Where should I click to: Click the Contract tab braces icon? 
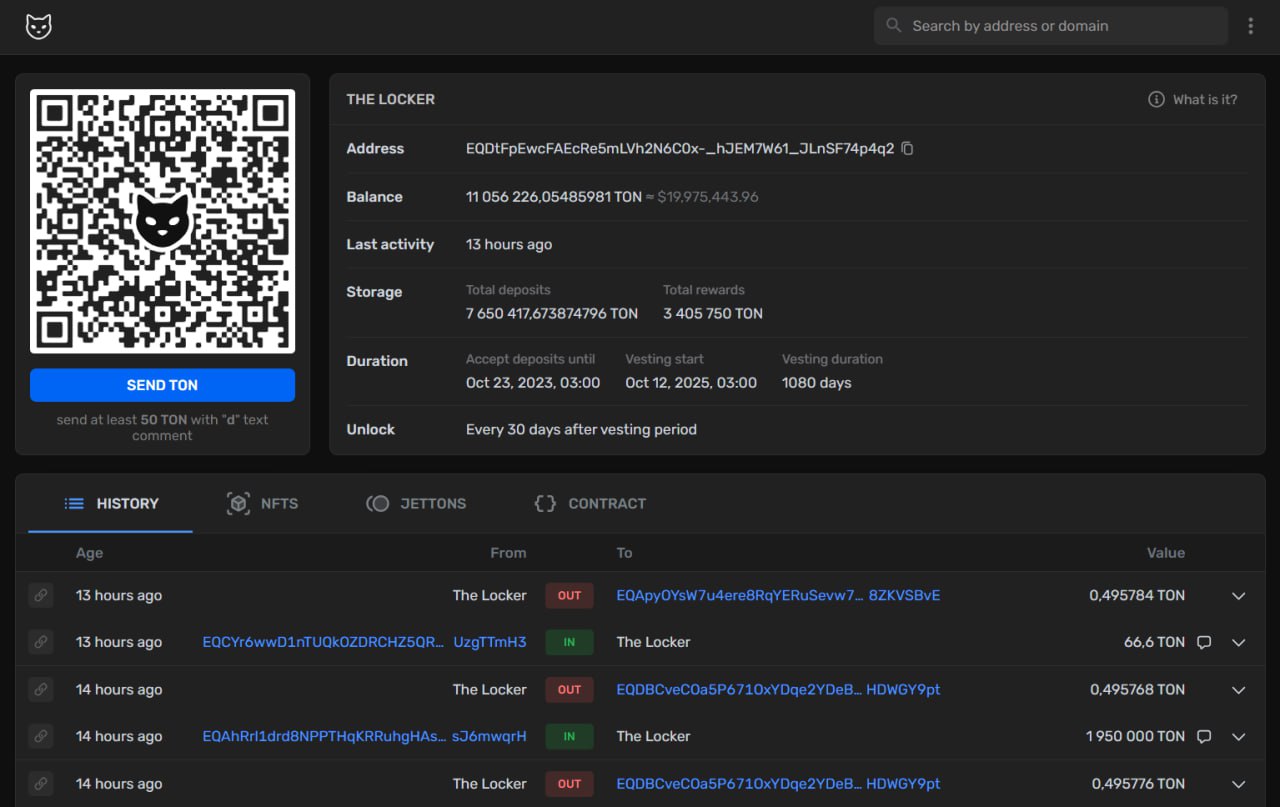(545, 503)
